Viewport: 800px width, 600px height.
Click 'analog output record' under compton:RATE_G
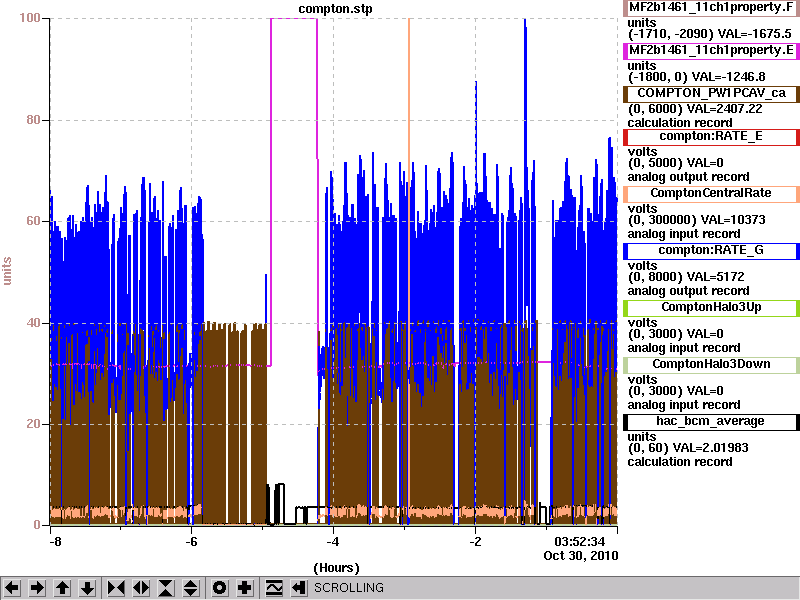pos(688,291)
